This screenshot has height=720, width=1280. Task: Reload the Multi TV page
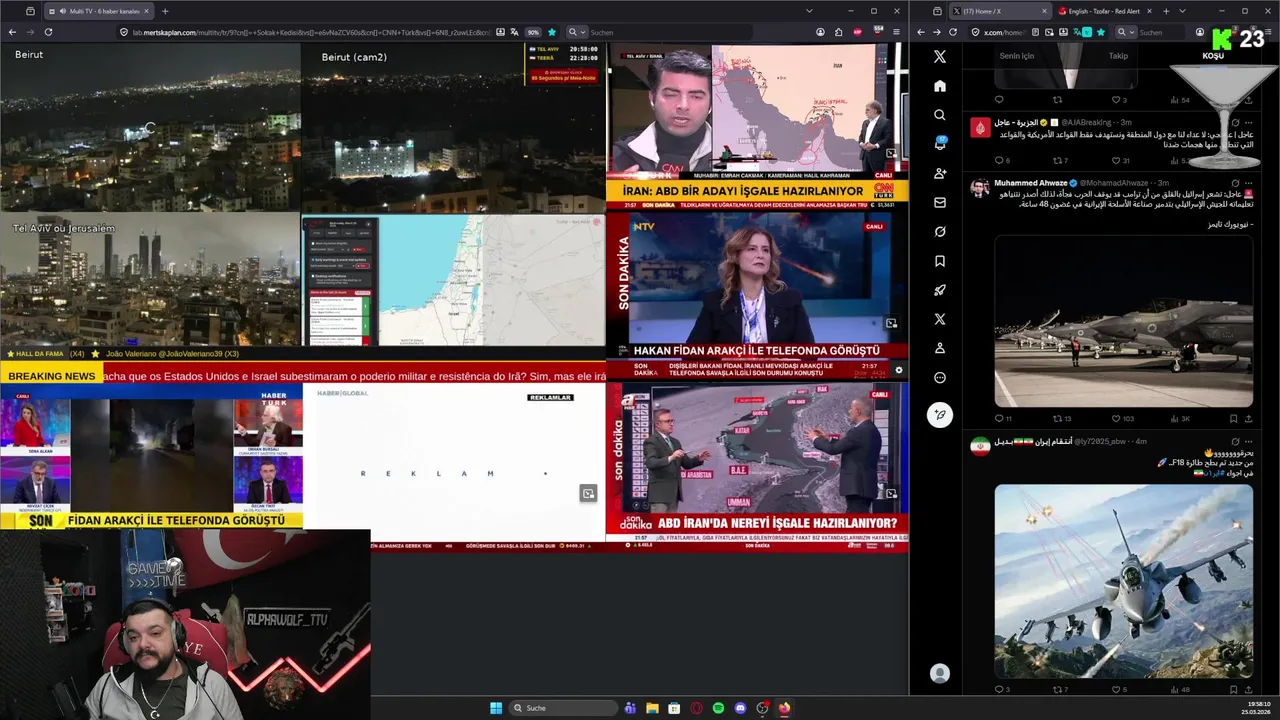point(48,32)
